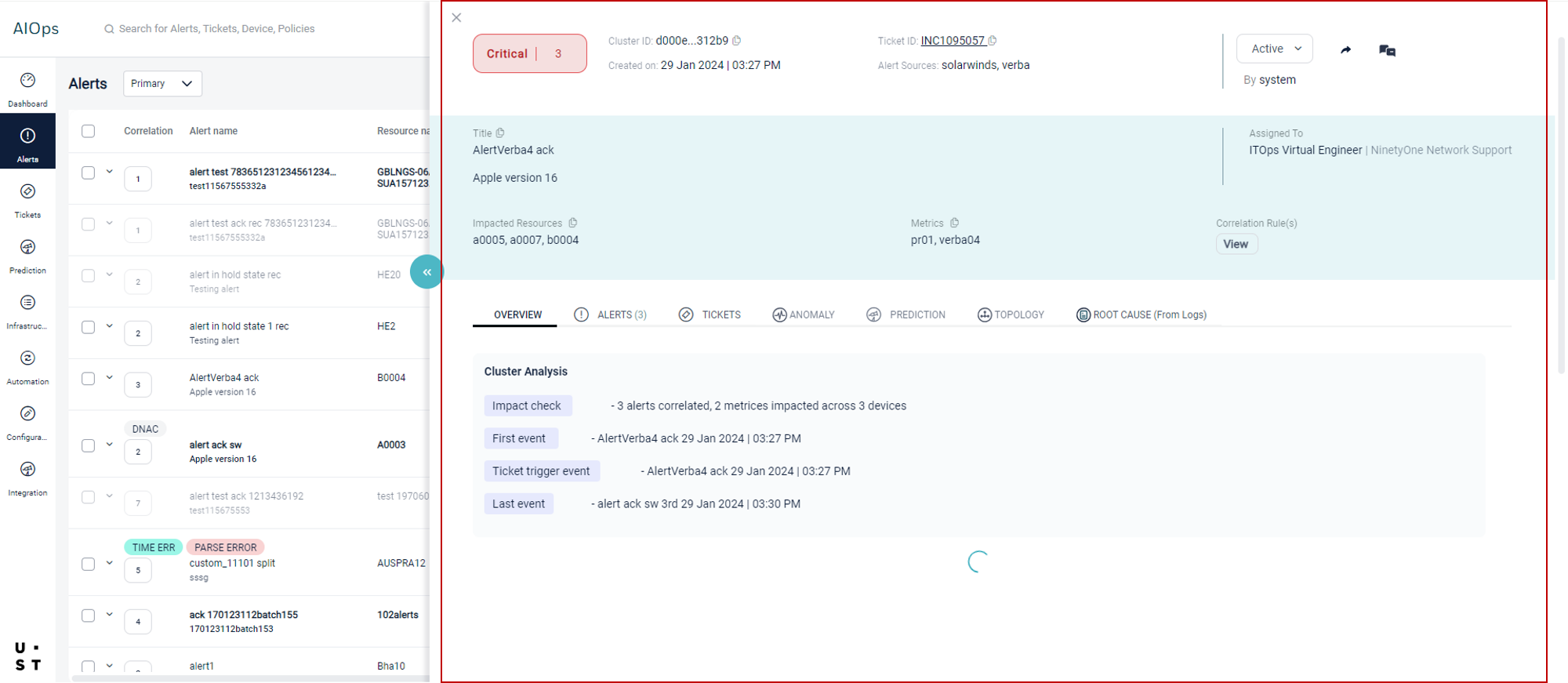Expand the alert ack sw row
Image resolution: width=1568 pixels, height=683 pixels.
(x=110, y=445)
